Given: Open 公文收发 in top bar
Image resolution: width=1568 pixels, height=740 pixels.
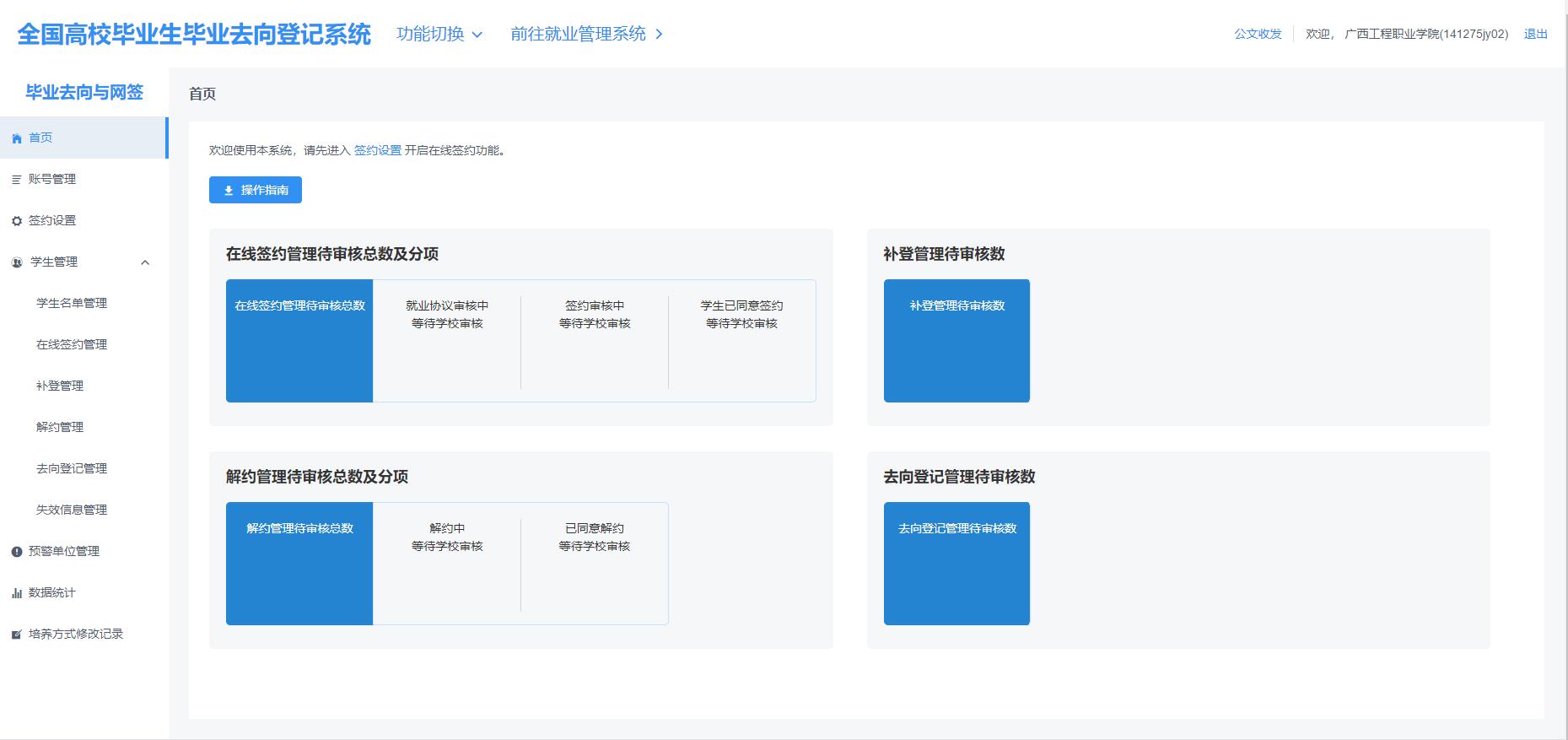Looking at the screenshot, I should coord(1258,34).
